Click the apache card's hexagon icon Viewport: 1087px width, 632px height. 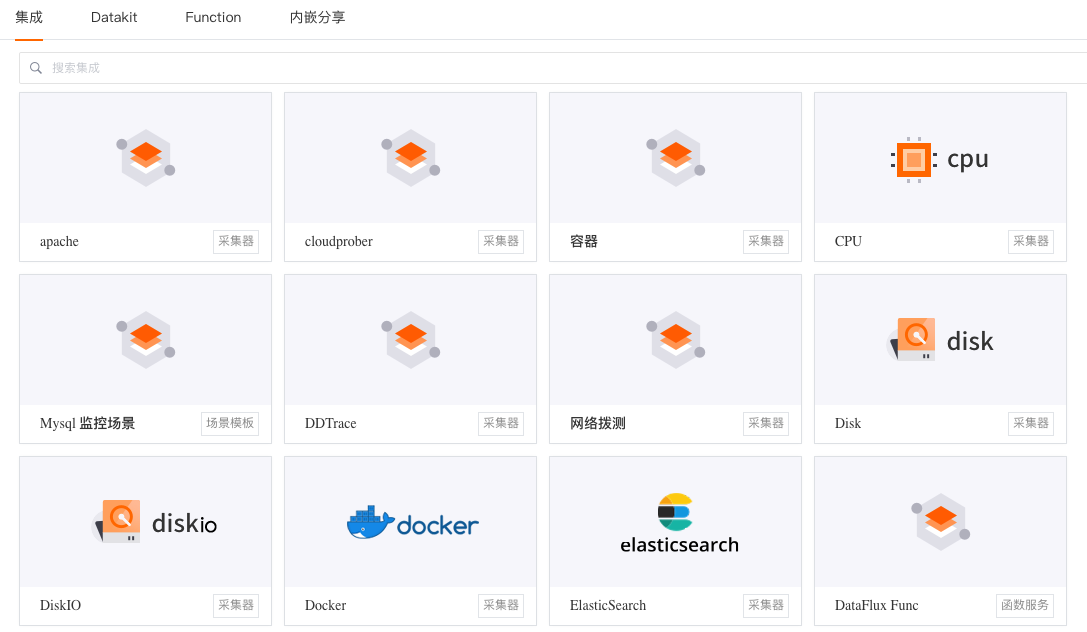click(x=146, y=158)
